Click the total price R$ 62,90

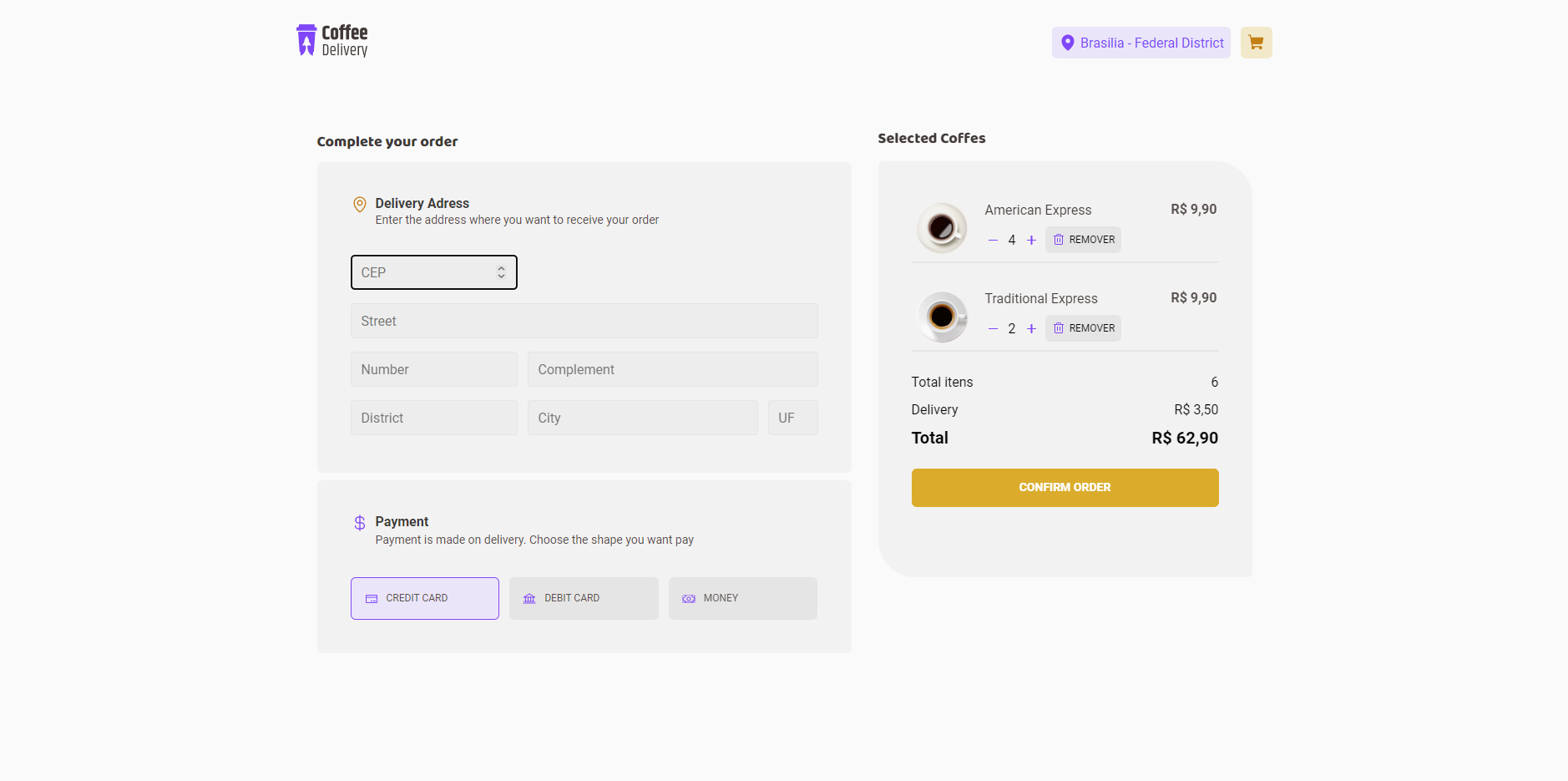[1185, 438]
